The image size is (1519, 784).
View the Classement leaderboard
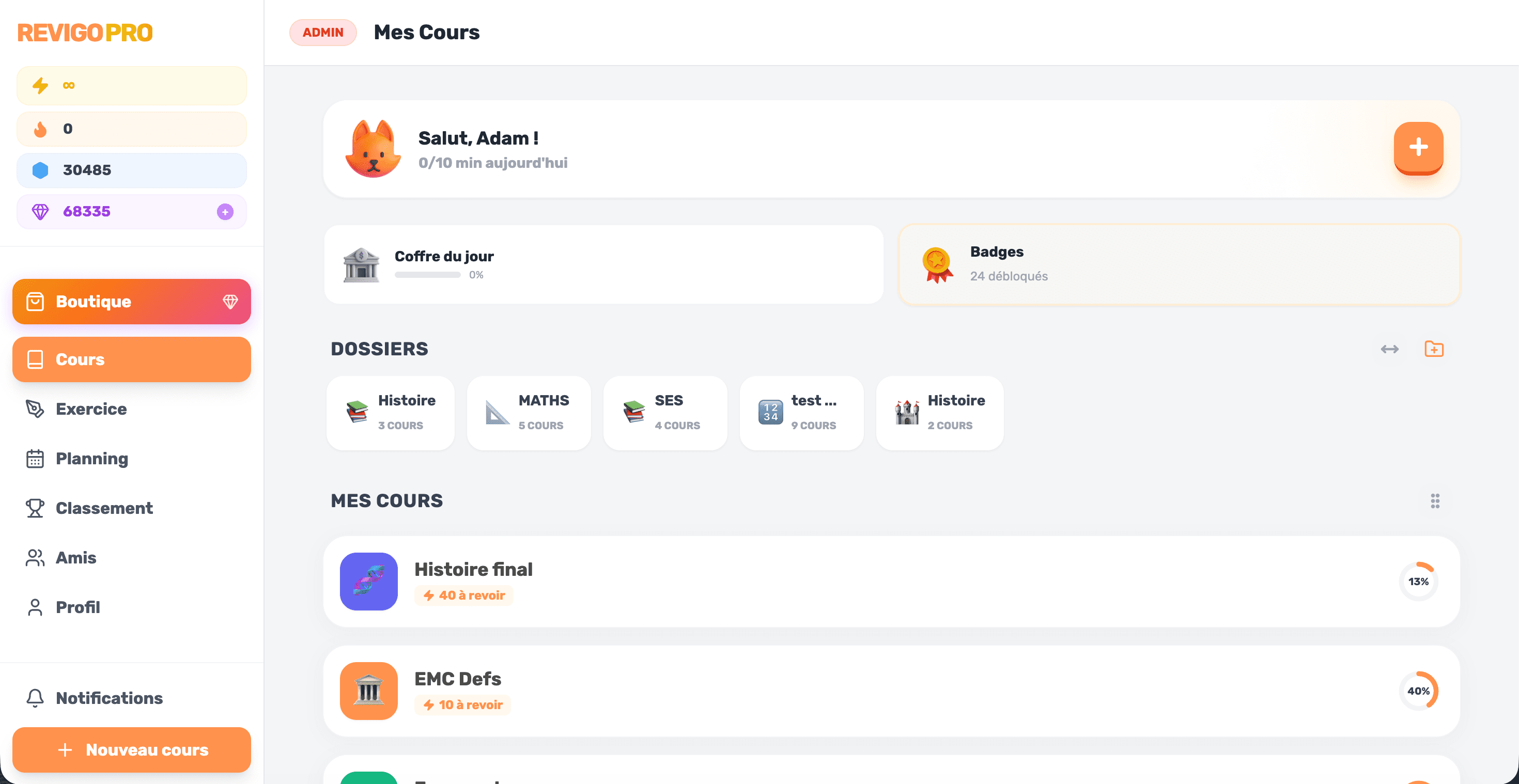tap(132, 508)
